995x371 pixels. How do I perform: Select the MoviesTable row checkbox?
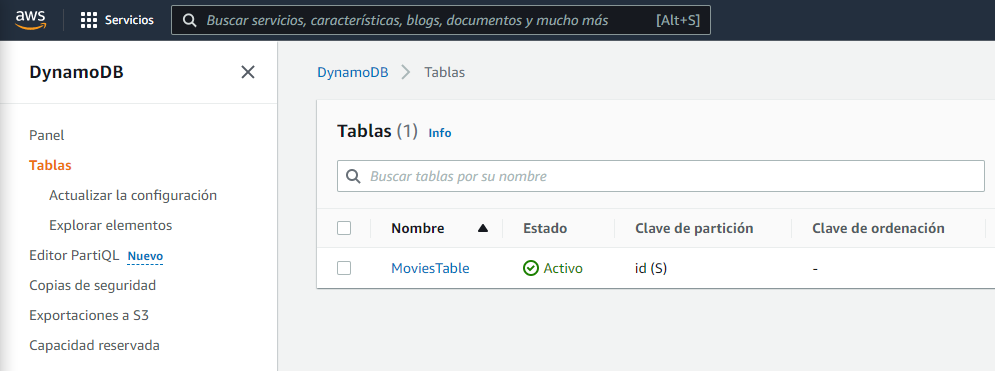coord(344,268)
